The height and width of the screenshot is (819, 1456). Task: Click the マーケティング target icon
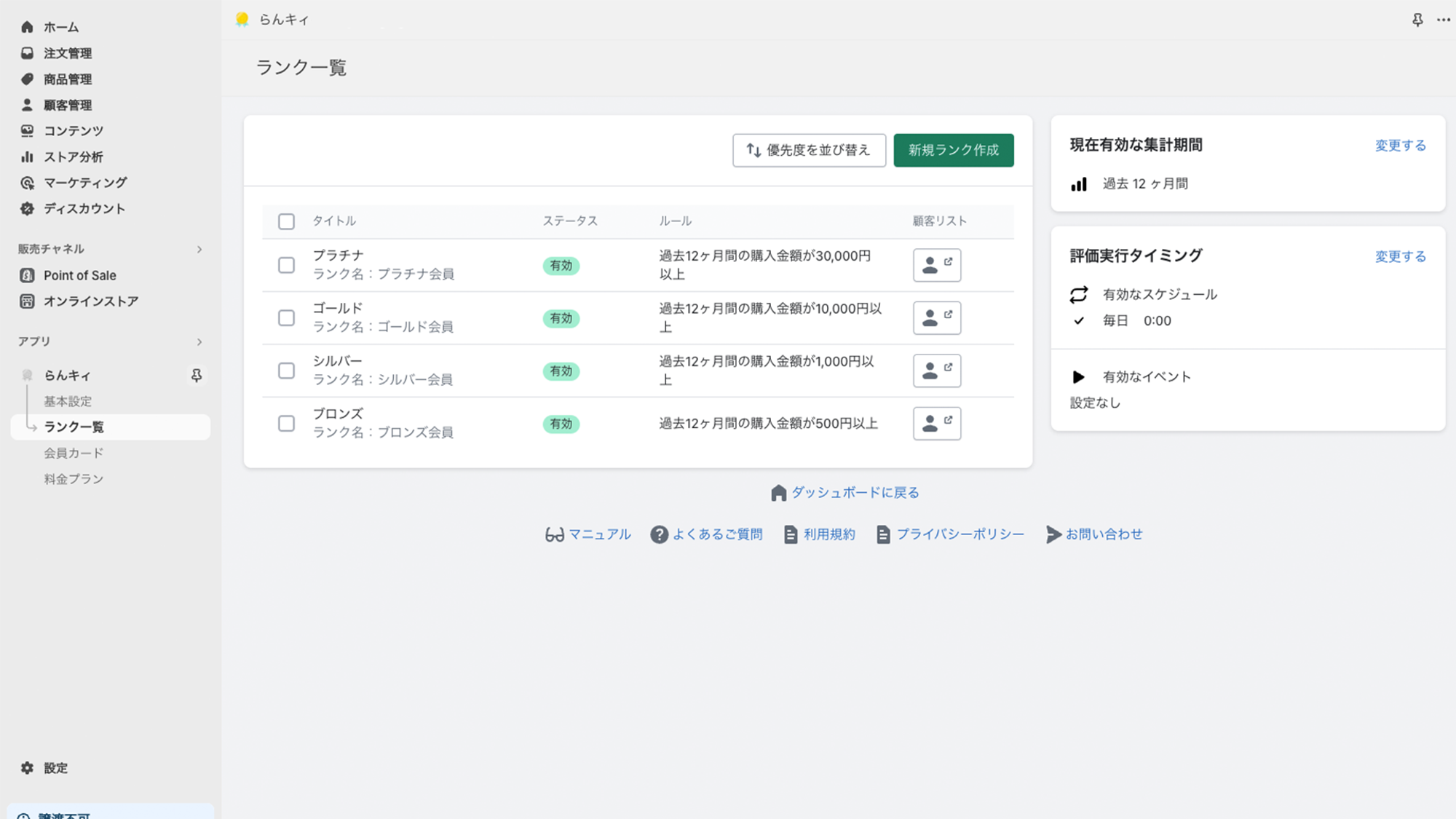[x=27, y=183]
